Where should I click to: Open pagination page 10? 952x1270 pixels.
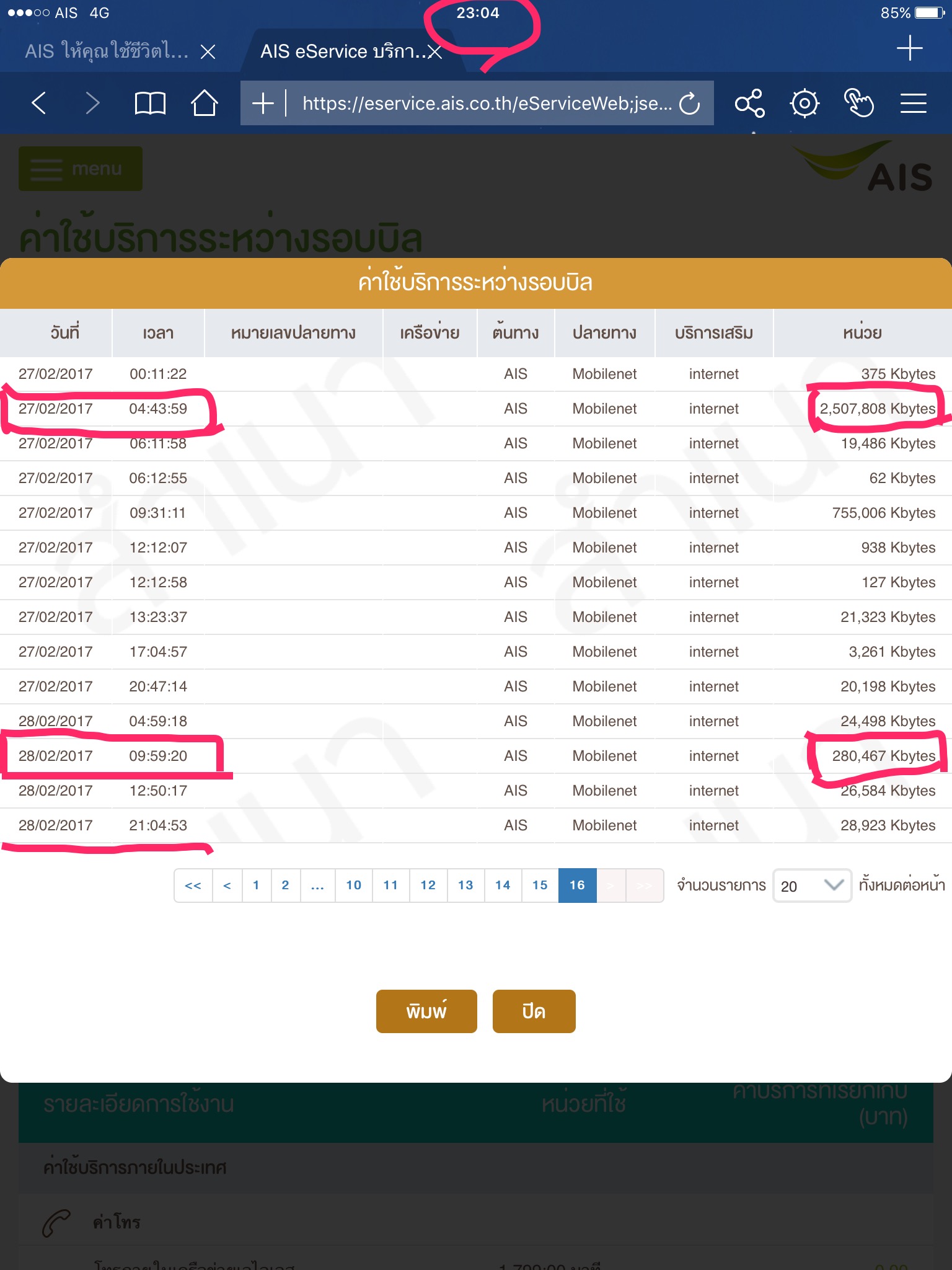pyautogui.click(x=354, y=886)
